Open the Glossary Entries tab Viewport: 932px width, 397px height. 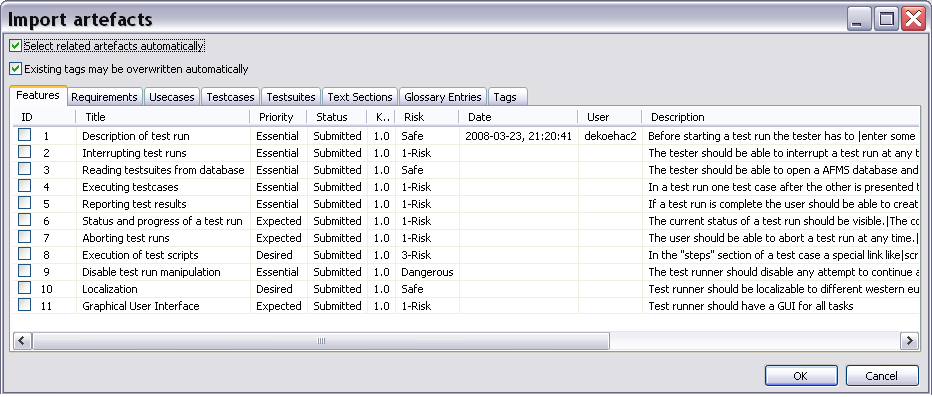443,97
